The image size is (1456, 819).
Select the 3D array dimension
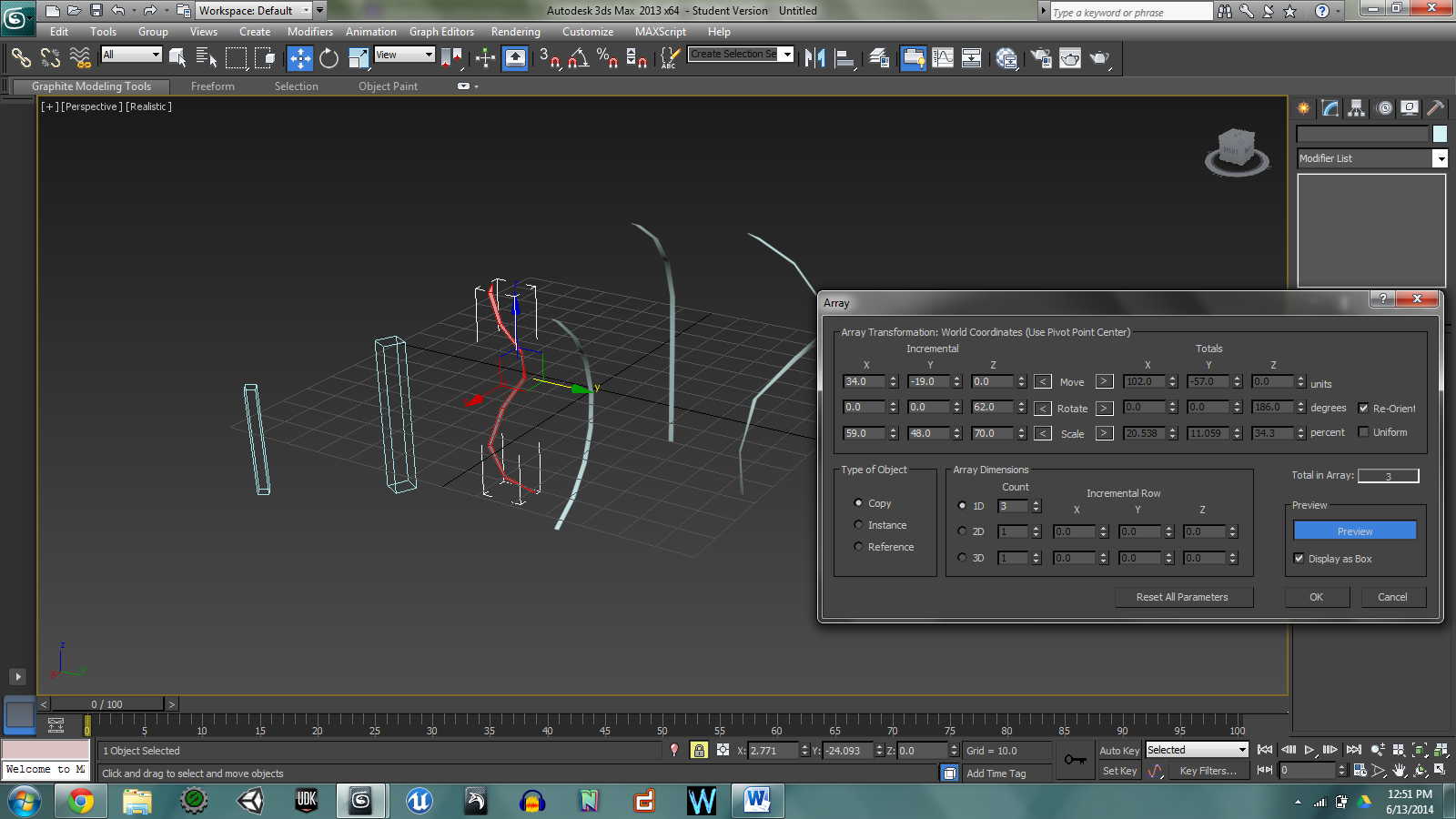(963, 558)
